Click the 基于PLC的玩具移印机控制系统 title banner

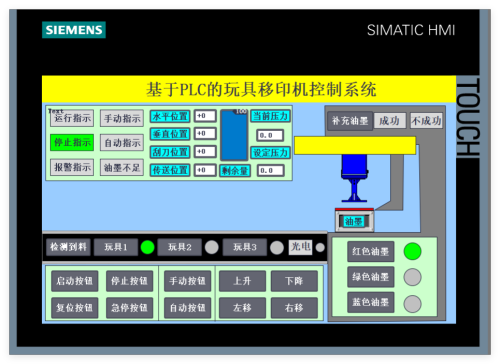[249, 89]
